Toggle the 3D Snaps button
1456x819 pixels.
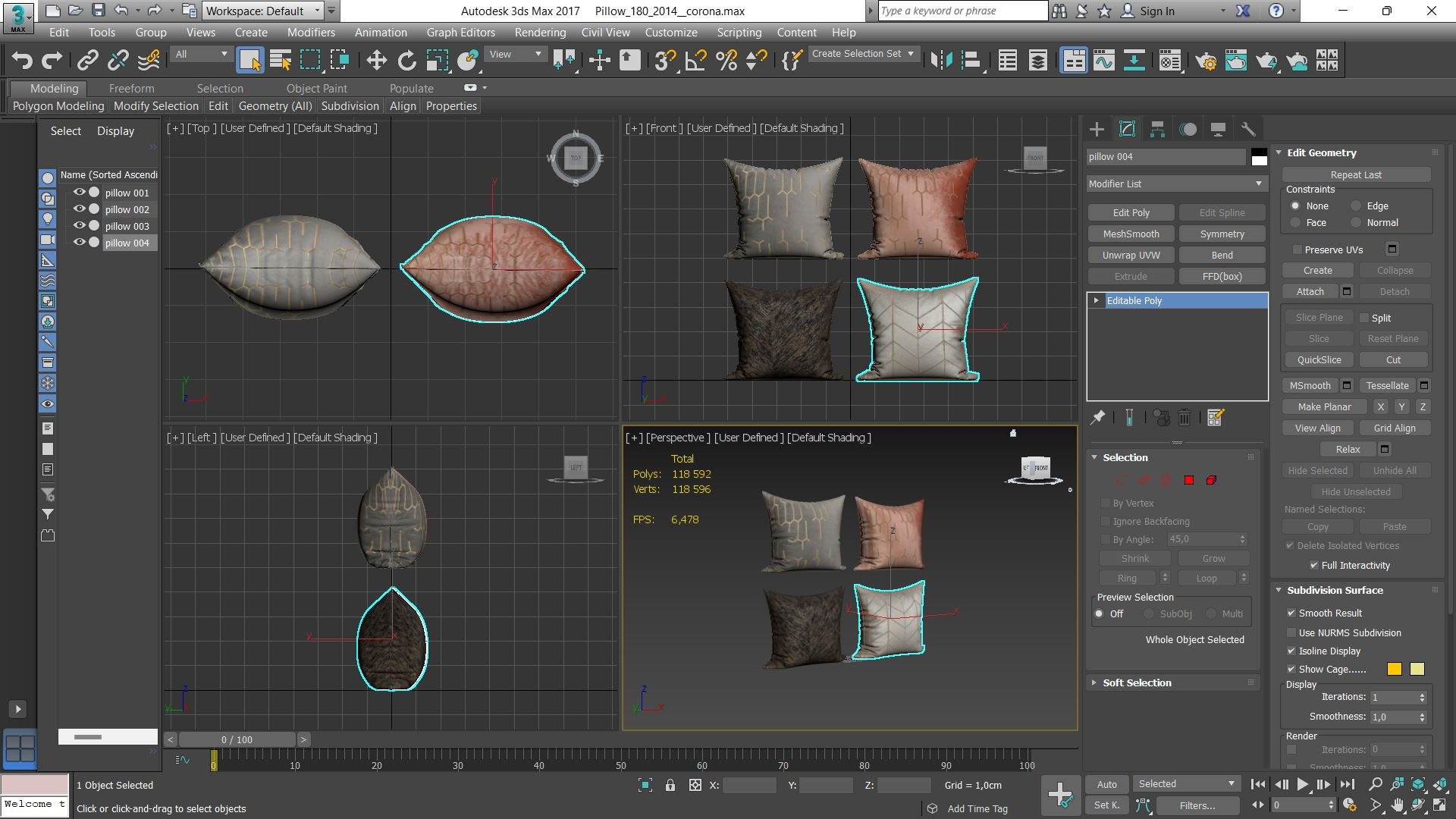665,61
